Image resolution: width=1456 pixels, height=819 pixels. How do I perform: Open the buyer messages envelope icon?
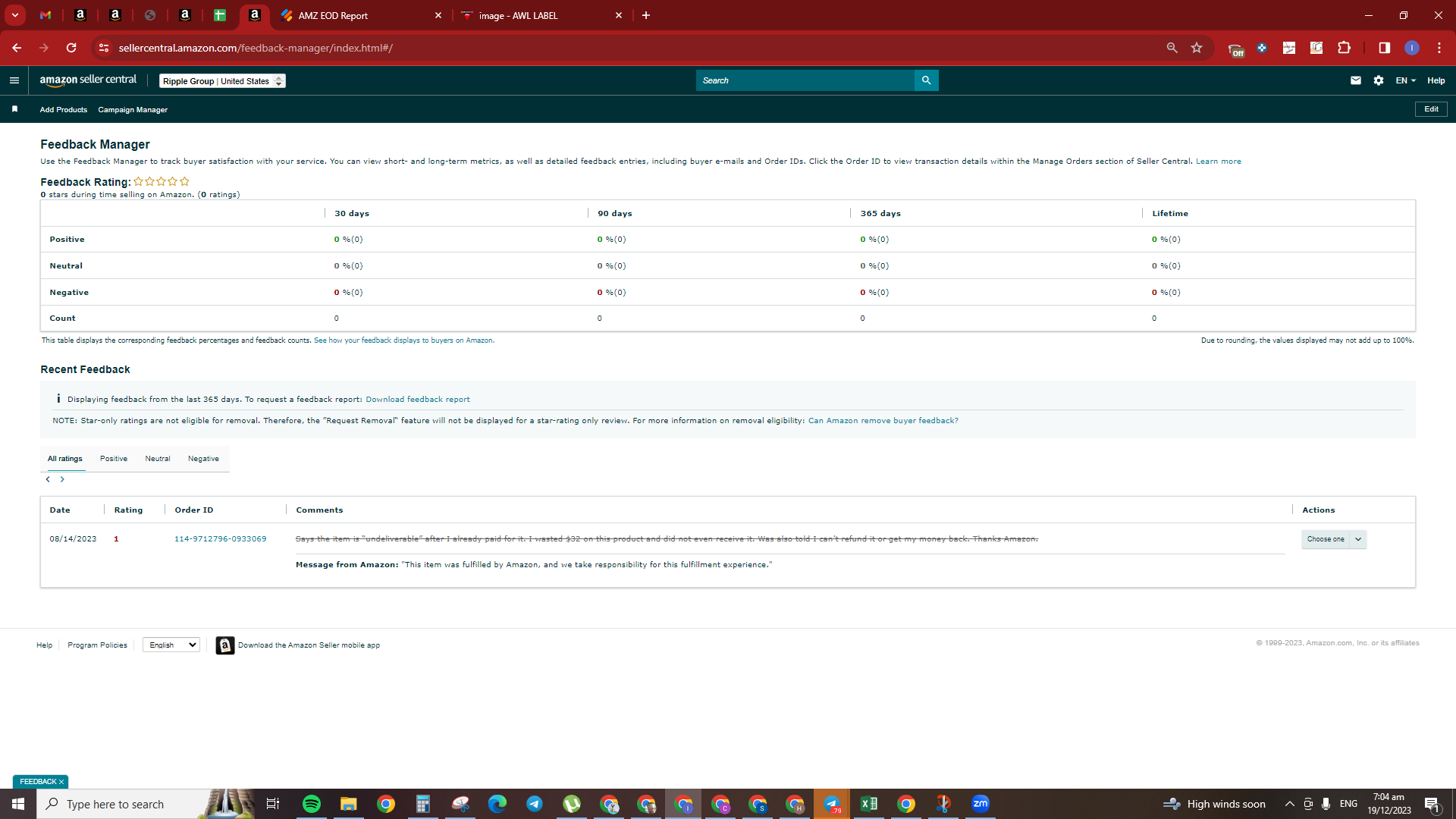1356,80
